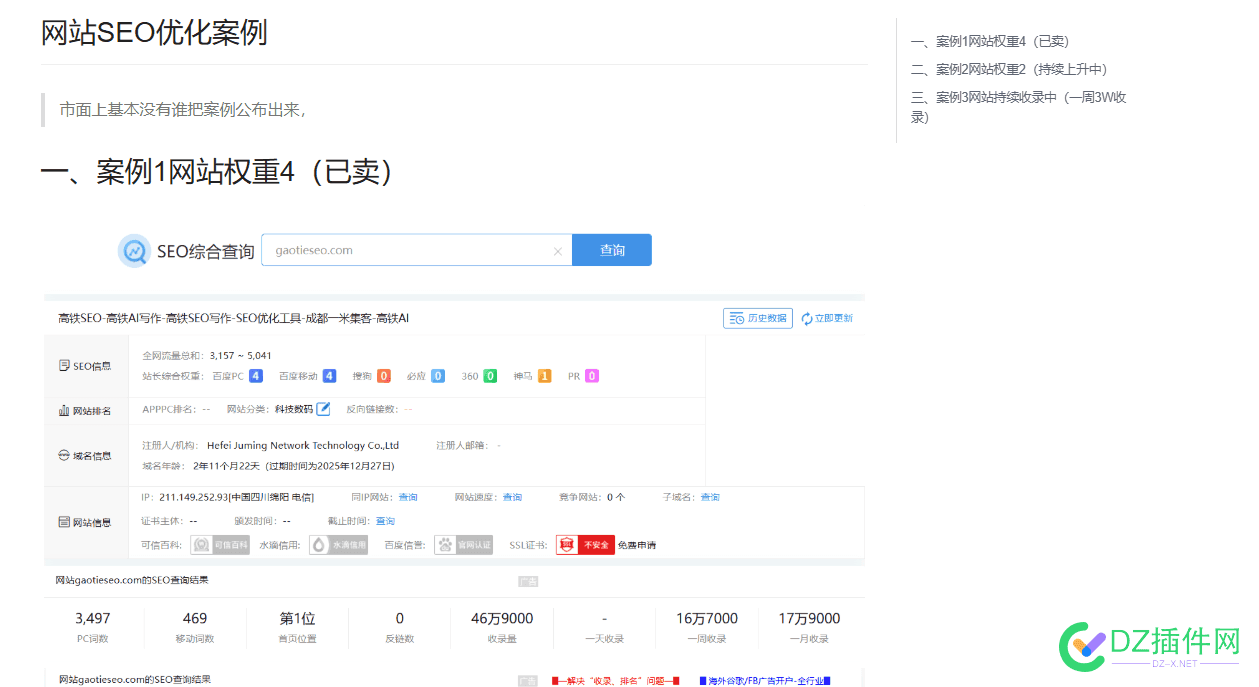Screen dimensions: 1259x687
Task: Click ad link 解决"收录、排名"问题
Action: coord(616,681)
